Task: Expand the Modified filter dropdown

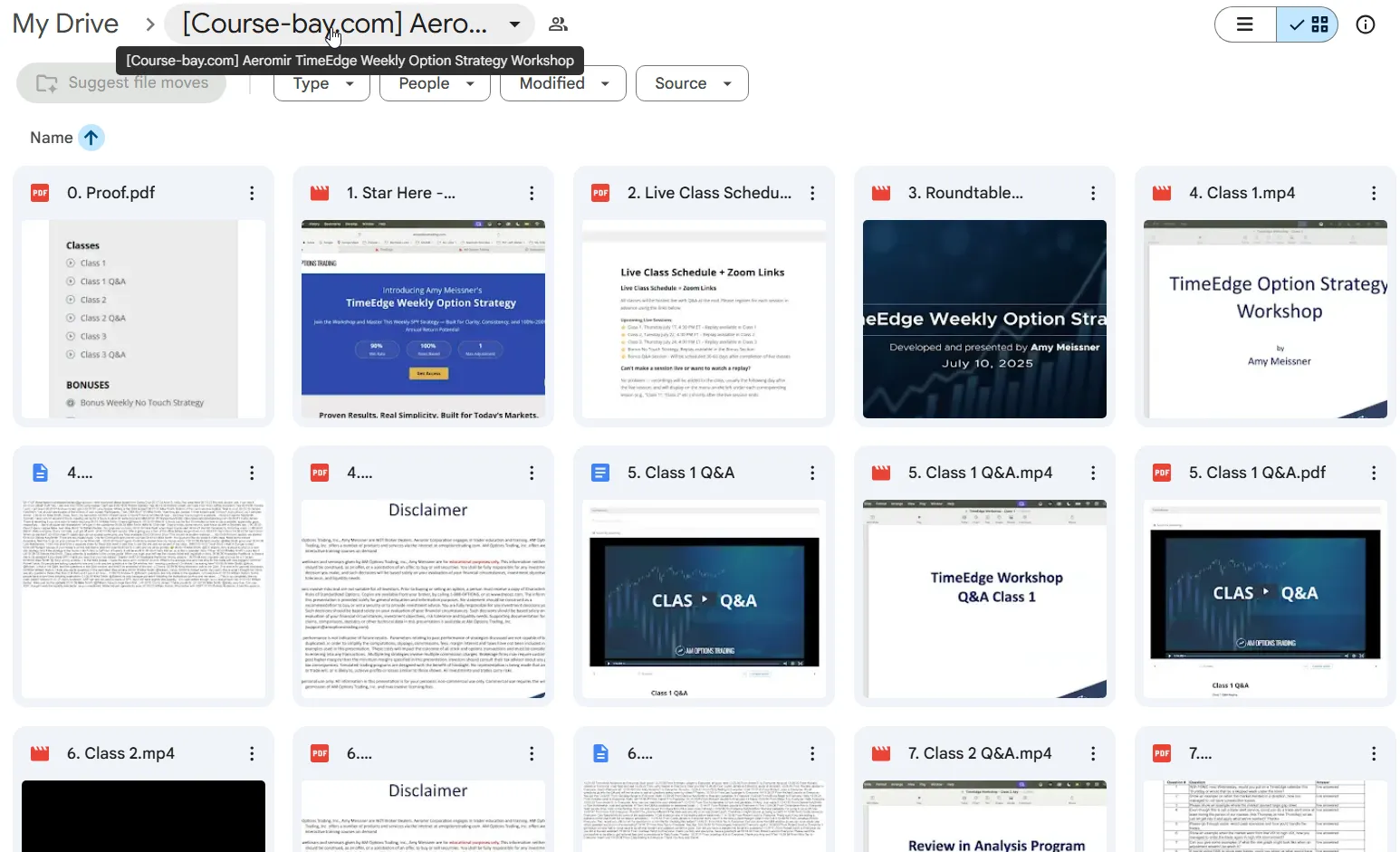Action: pyautogui.click(x=562, y=83)
